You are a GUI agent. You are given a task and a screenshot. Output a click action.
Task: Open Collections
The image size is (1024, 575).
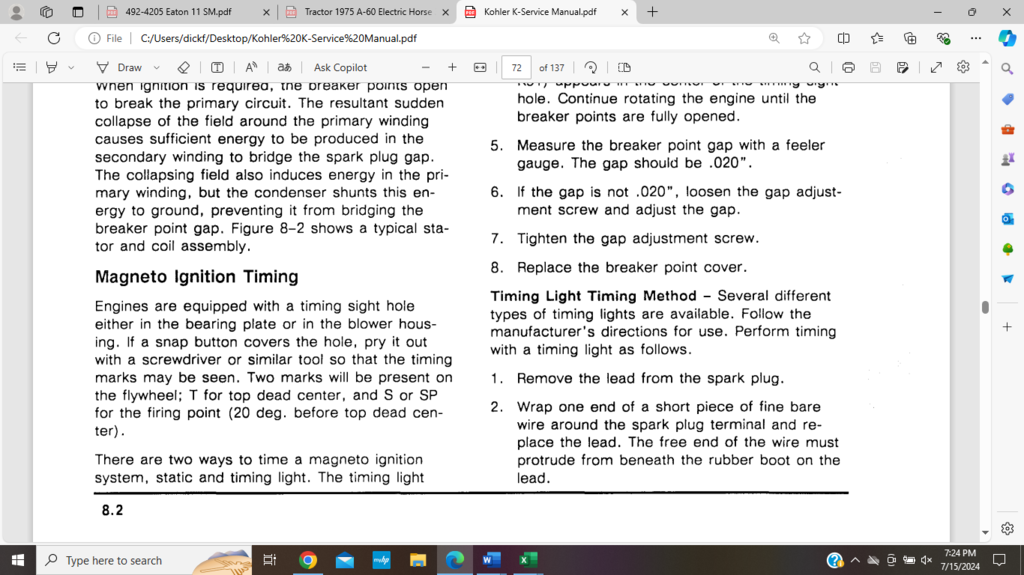tap(910, 38)
